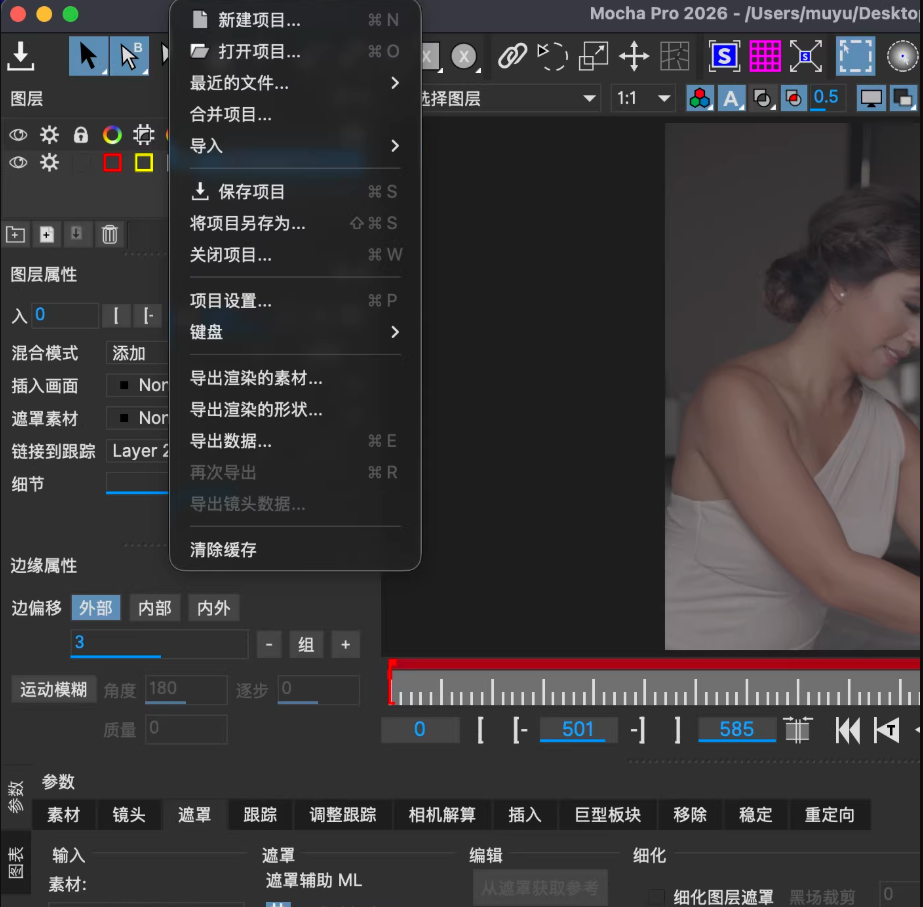Click the edge offset value field showing 3
The width and height of the screenshot is (923, 907).
coord(159,643)
